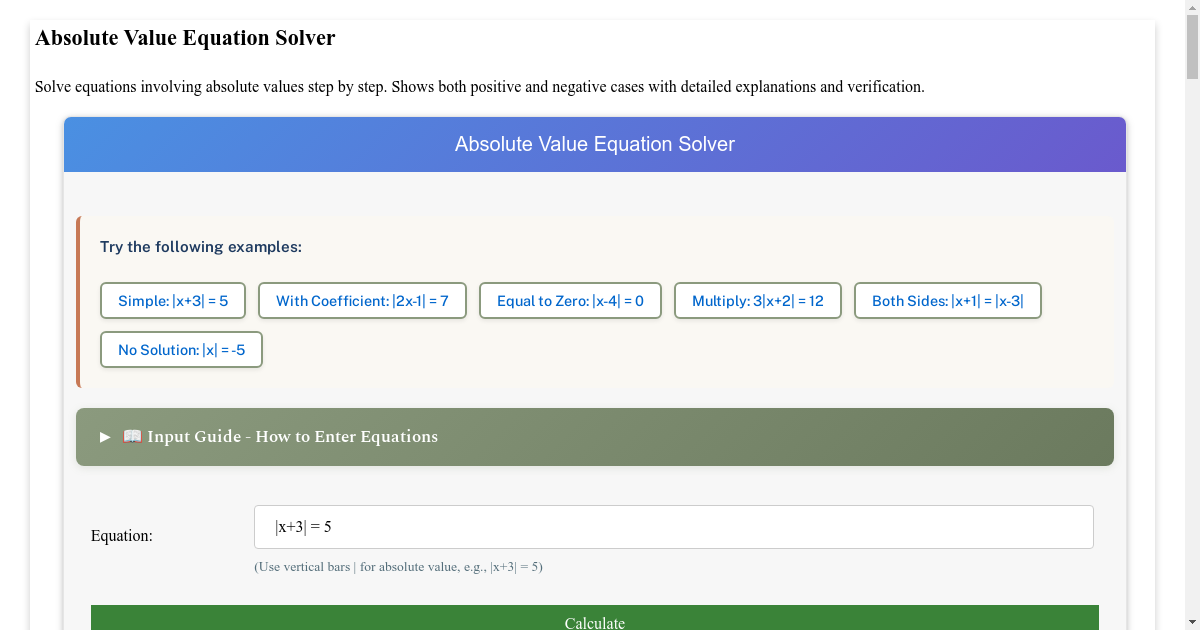
Task: Click inside the Equation input field
Action: tap(674, 526)
